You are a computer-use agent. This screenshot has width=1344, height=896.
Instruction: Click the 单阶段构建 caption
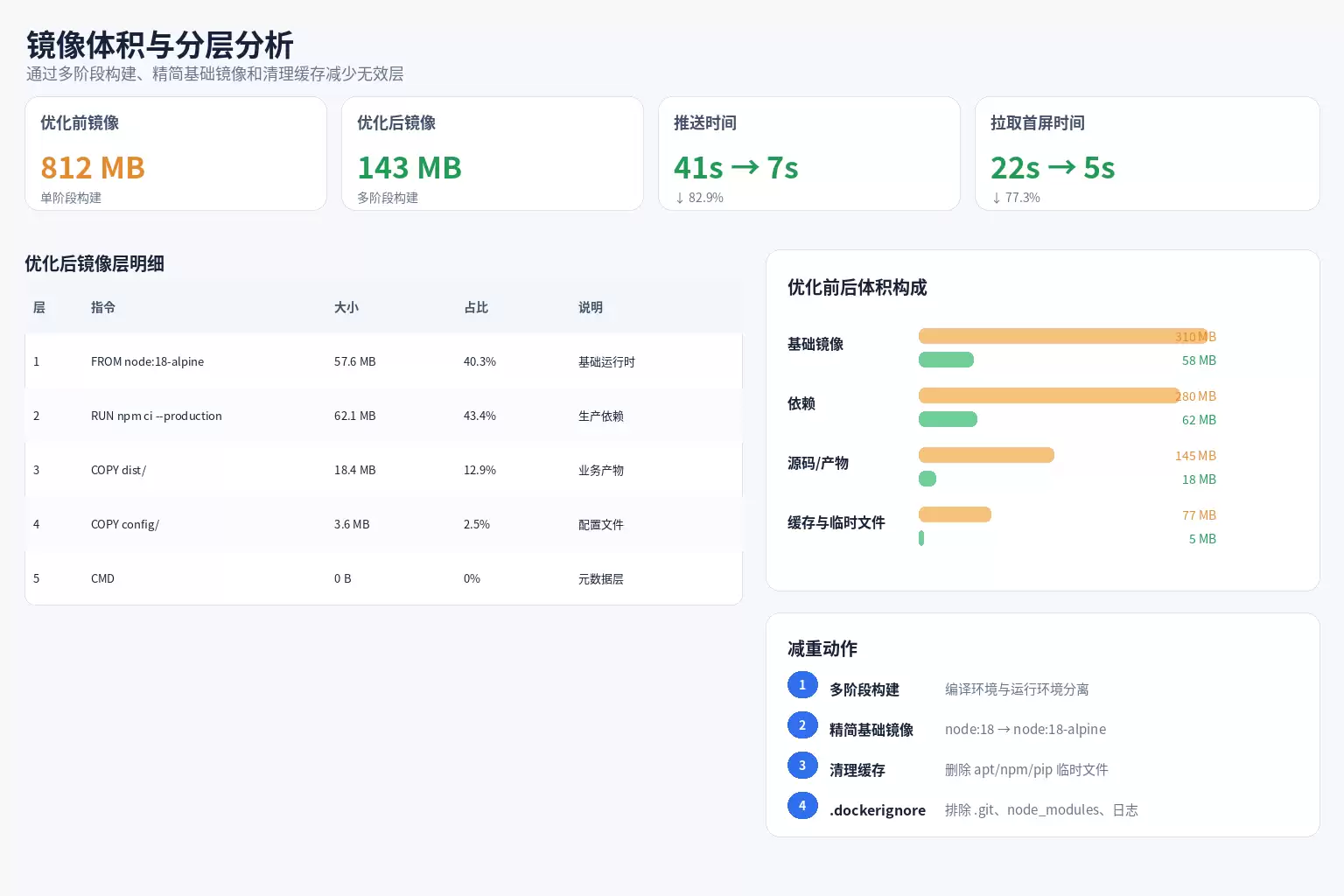71,198
